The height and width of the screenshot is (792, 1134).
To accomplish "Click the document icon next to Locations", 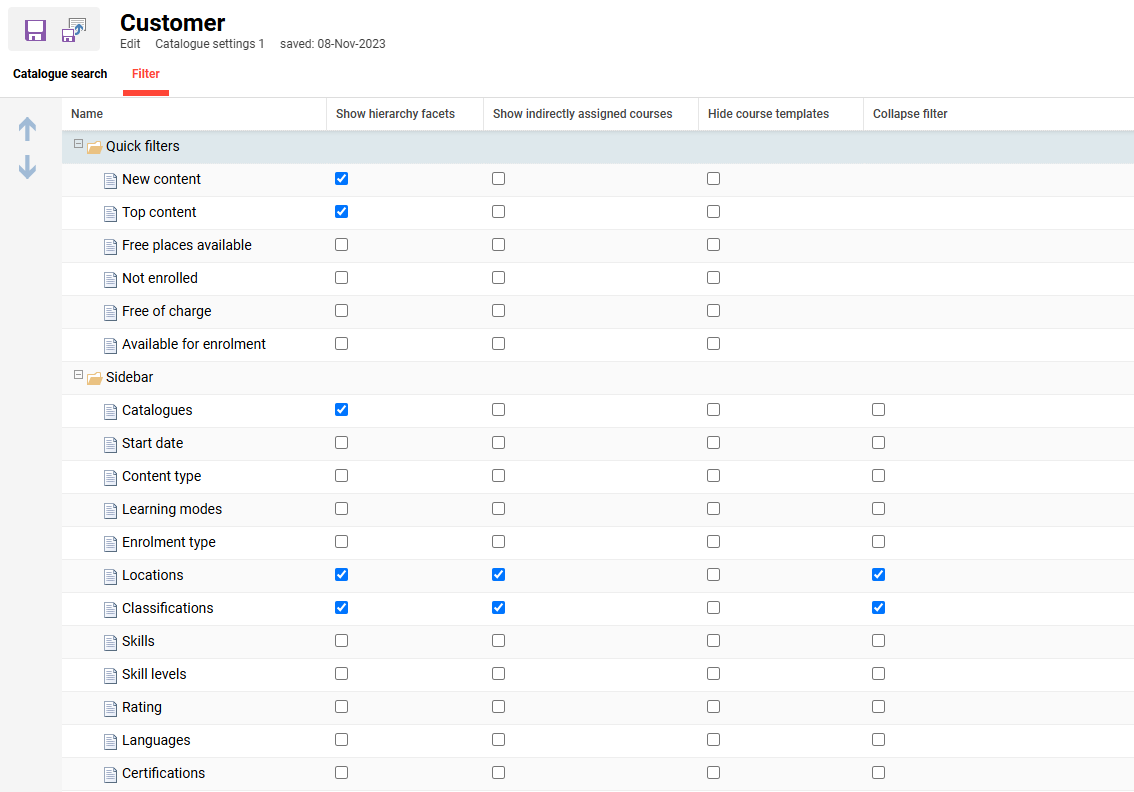I will coord(110,575).
